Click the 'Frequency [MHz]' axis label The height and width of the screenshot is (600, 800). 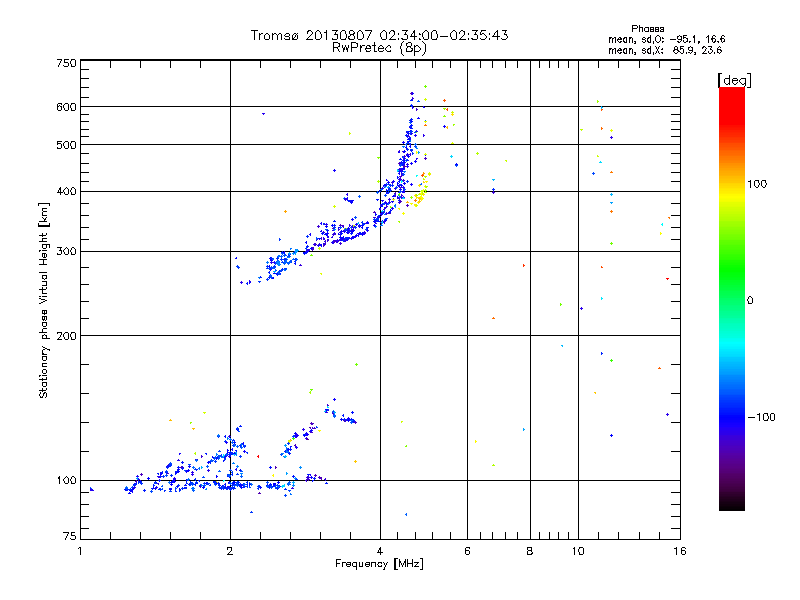coord(379,564)
